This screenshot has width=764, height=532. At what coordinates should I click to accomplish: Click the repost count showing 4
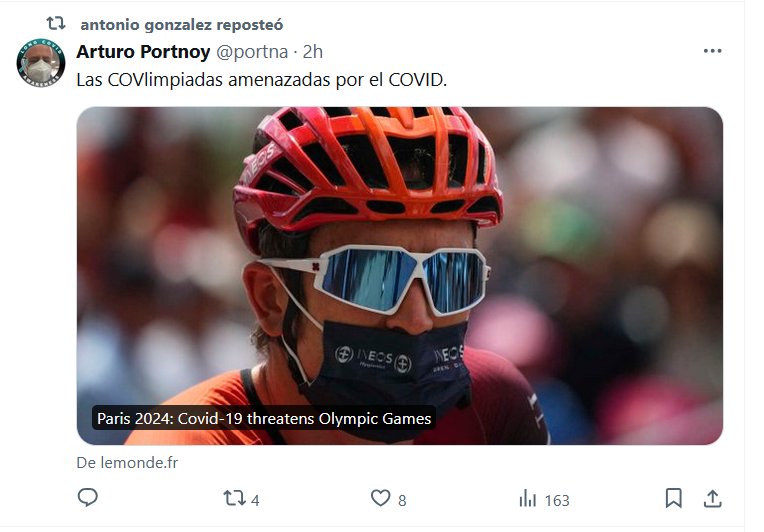256,500
